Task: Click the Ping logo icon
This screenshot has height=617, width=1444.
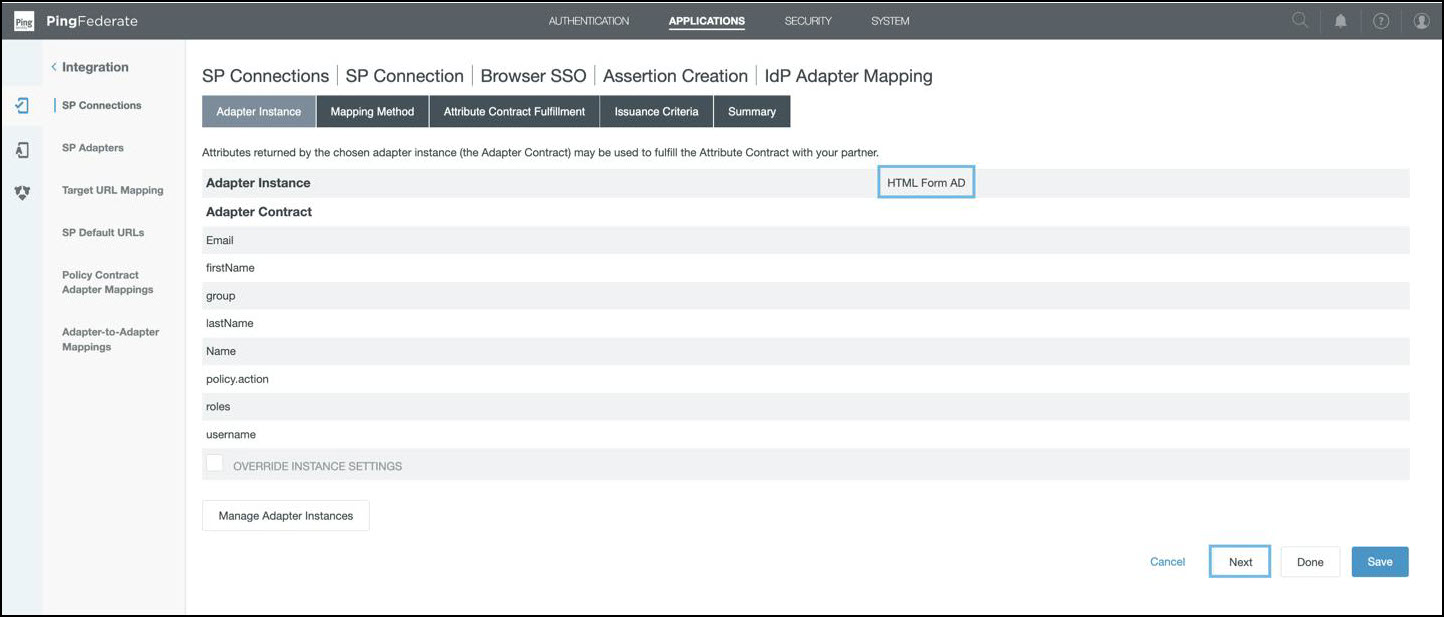Action: click(23, 21)
